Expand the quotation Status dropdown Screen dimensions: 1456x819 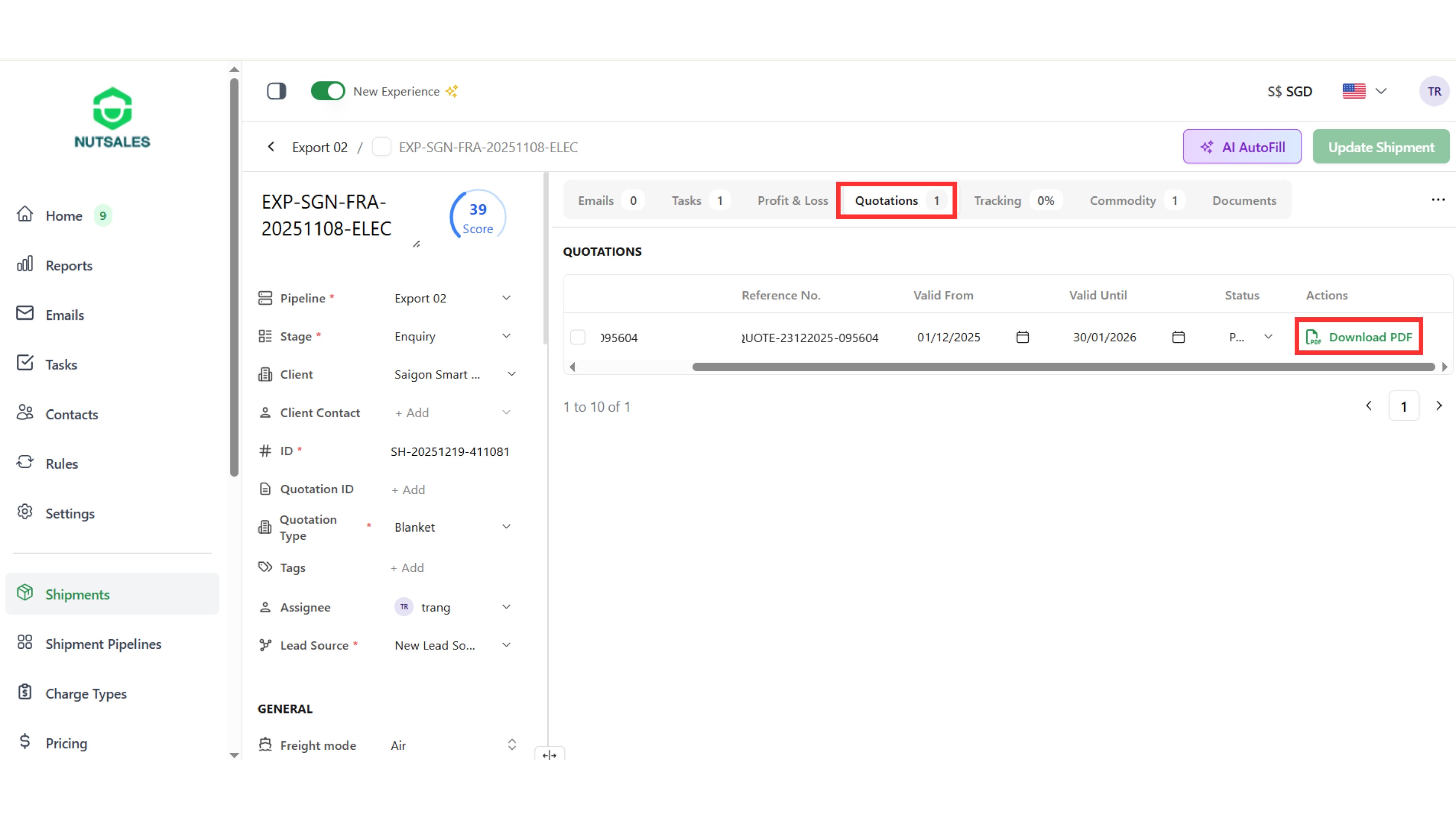pyautogui.click(x=1268, y=337)
